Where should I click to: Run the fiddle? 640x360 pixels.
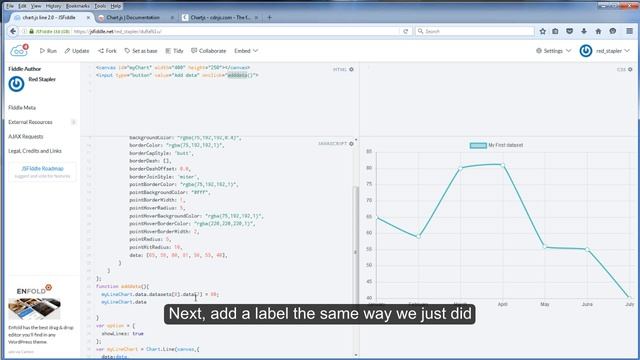click(48, 51)
